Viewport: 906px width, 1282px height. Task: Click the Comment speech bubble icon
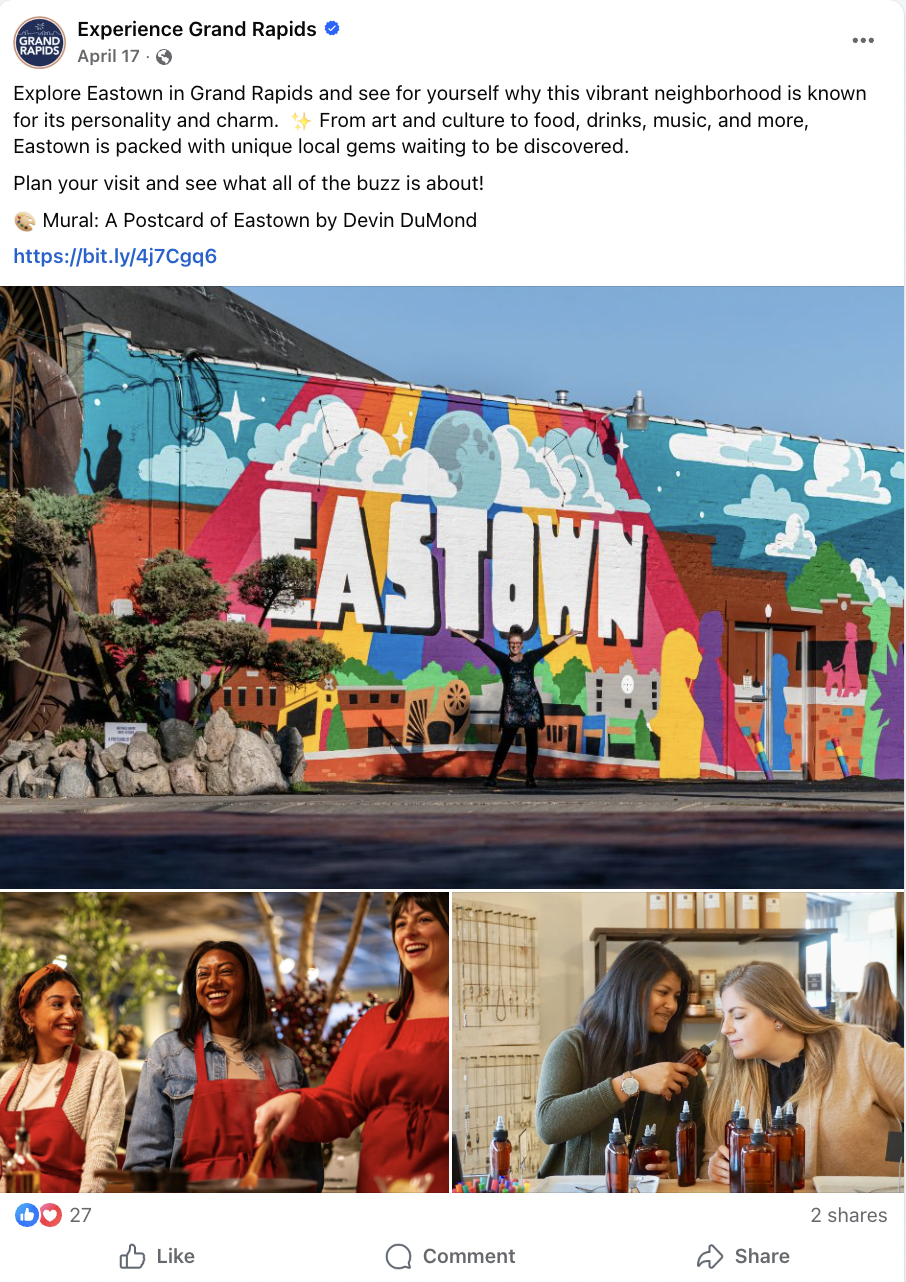click(x=399, y=1256)
